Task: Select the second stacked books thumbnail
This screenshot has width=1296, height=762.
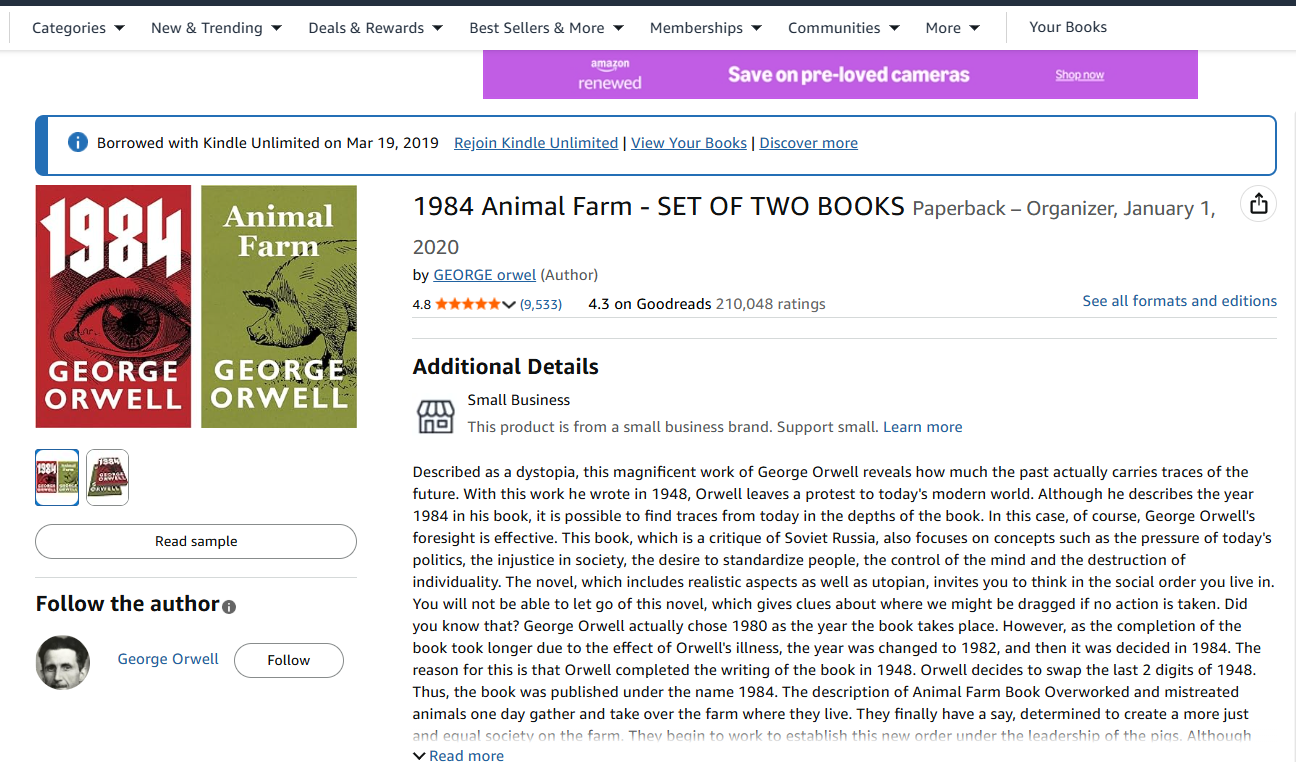Action: [x=107, y=477]
